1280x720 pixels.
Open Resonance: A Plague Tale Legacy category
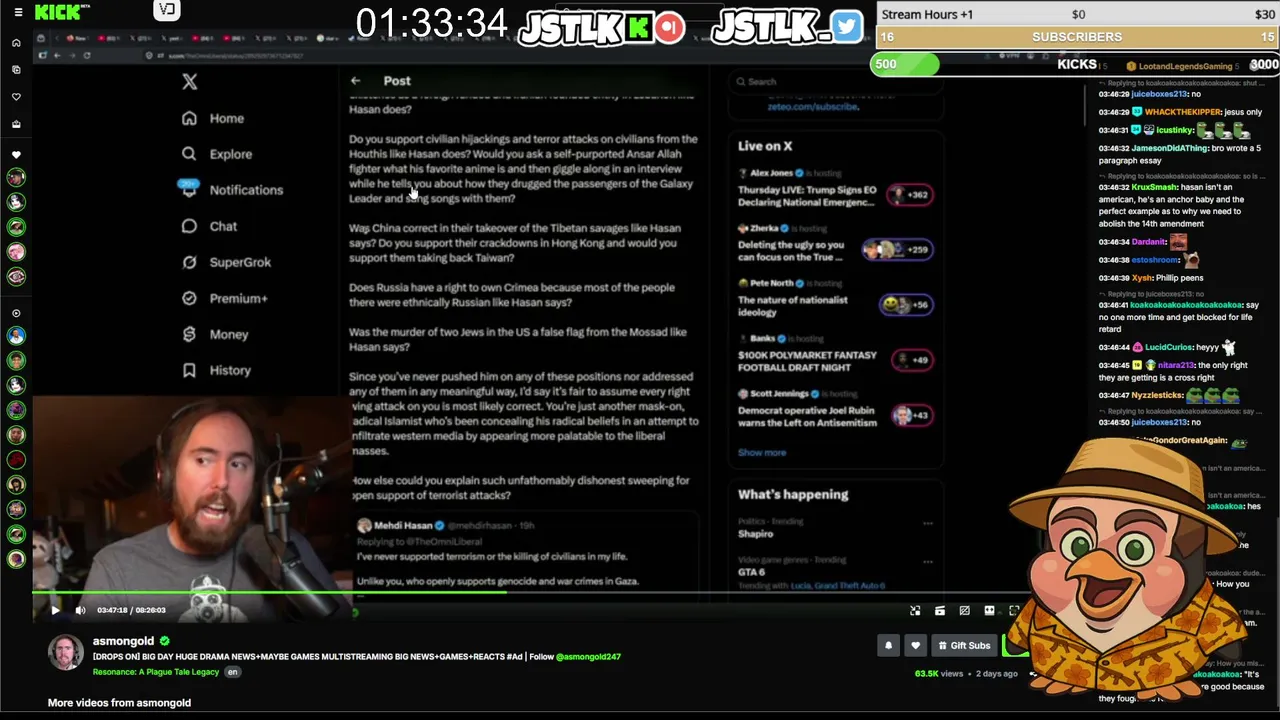click(156, 672)
